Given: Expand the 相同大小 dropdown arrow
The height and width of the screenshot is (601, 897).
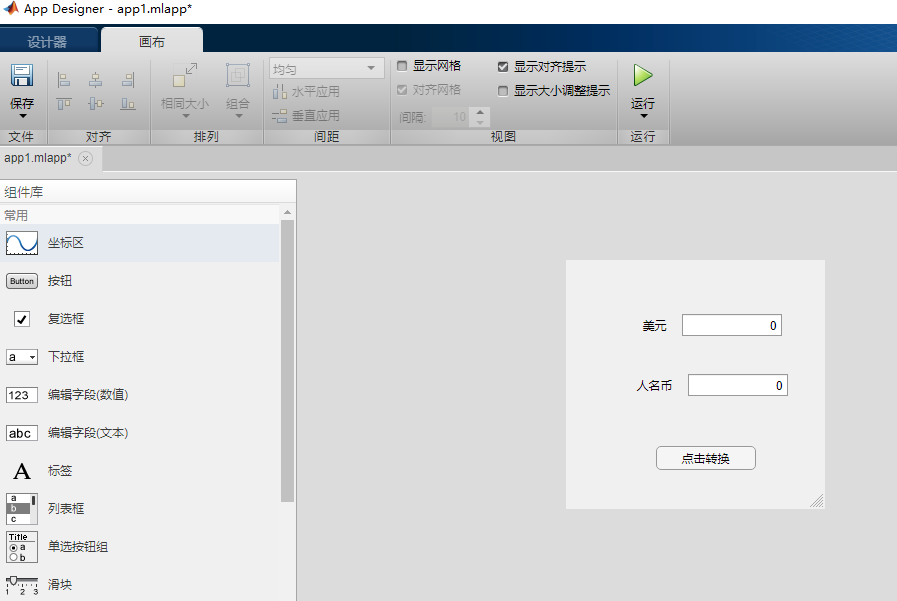Looking at the screenshot, I should pos(185,116).
